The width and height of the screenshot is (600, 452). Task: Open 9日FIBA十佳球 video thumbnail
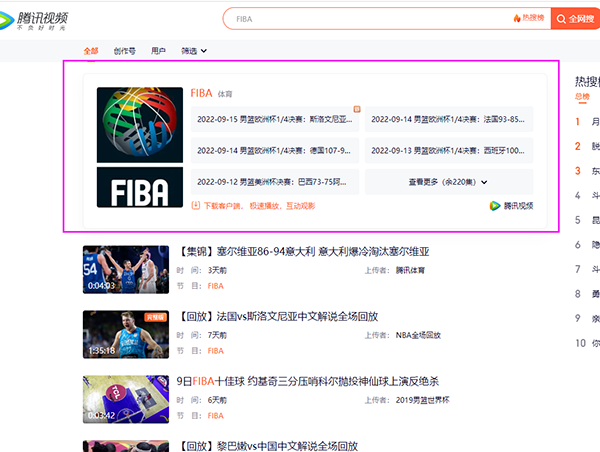[x=126, y=399]
